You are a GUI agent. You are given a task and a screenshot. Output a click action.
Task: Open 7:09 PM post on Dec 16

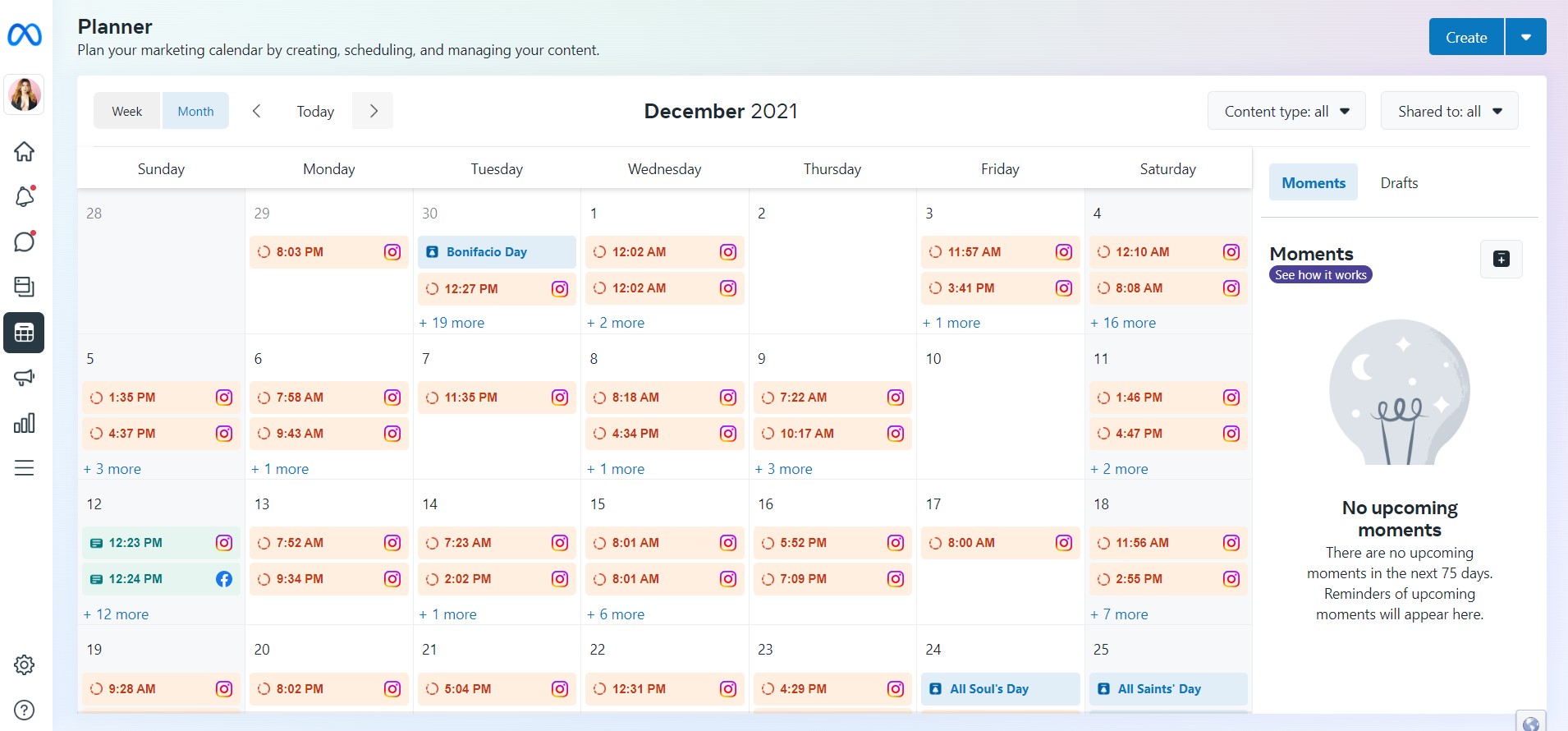point(832,579)
